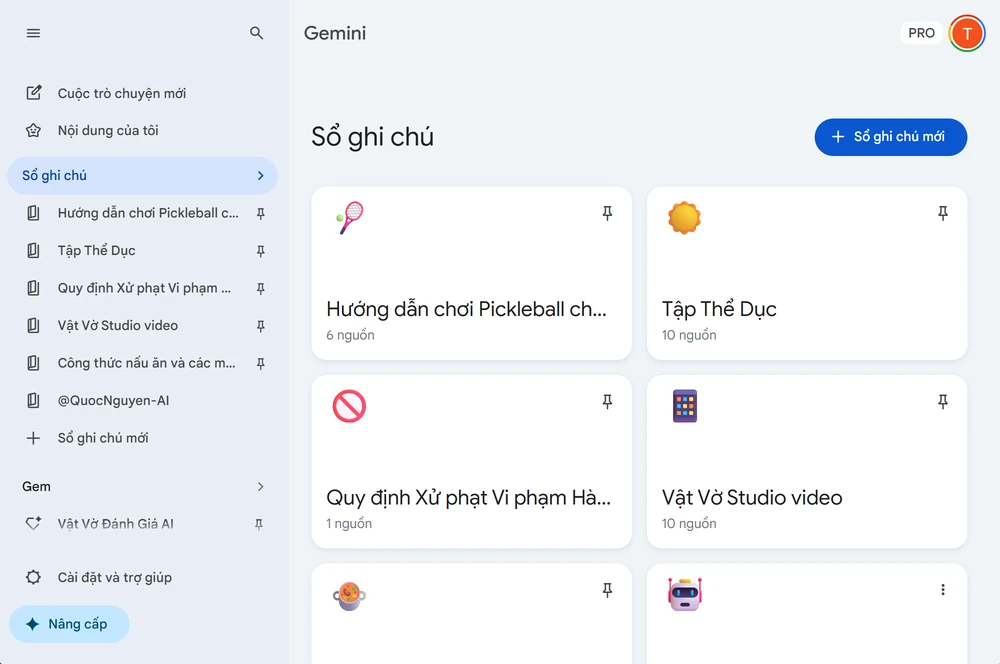Click the robot emoji notebook icon
Viewport: 1000px width, 664px height.
(x=685, y=594)
